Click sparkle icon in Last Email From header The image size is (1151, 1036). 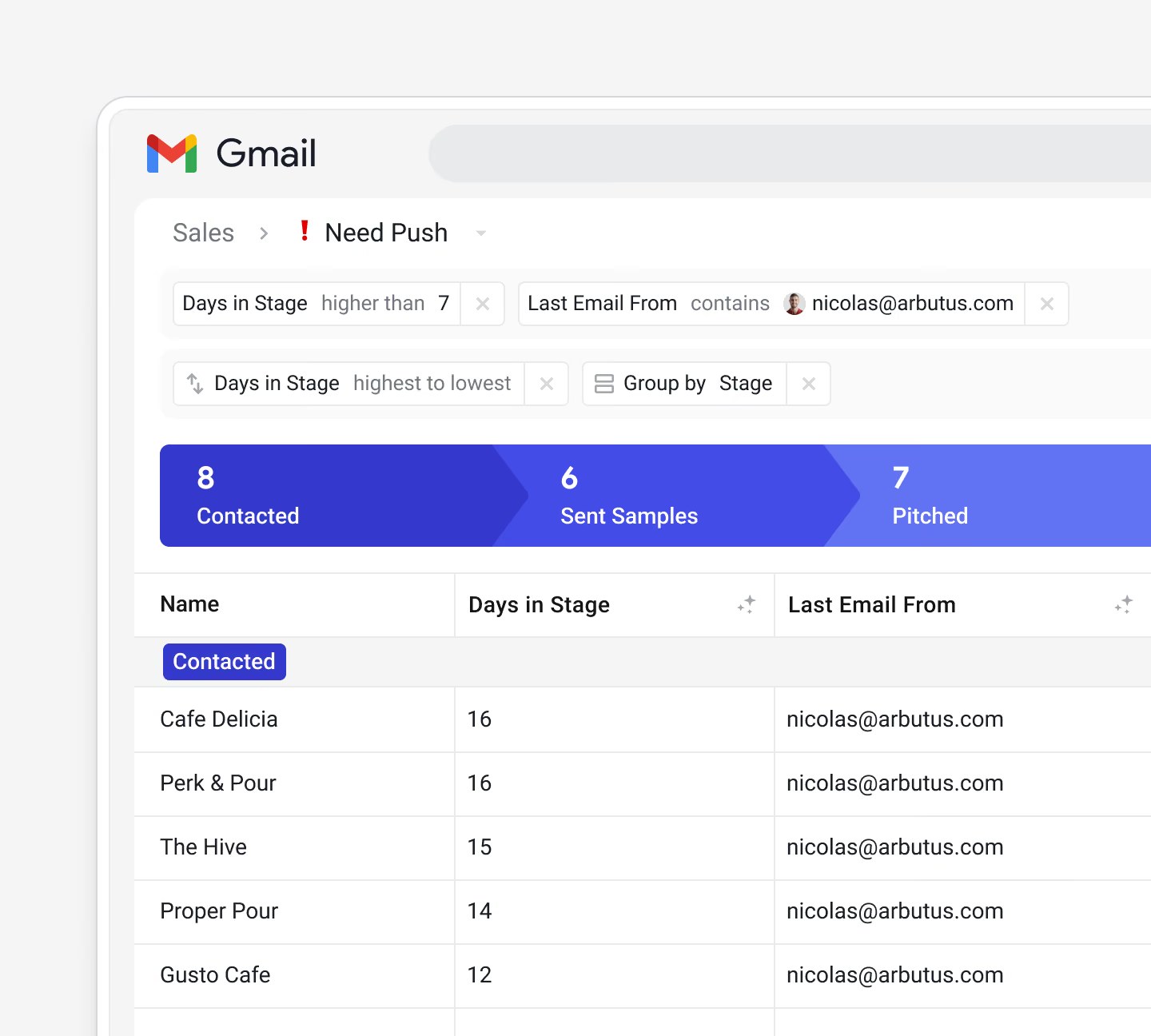tap(1124, 604)
